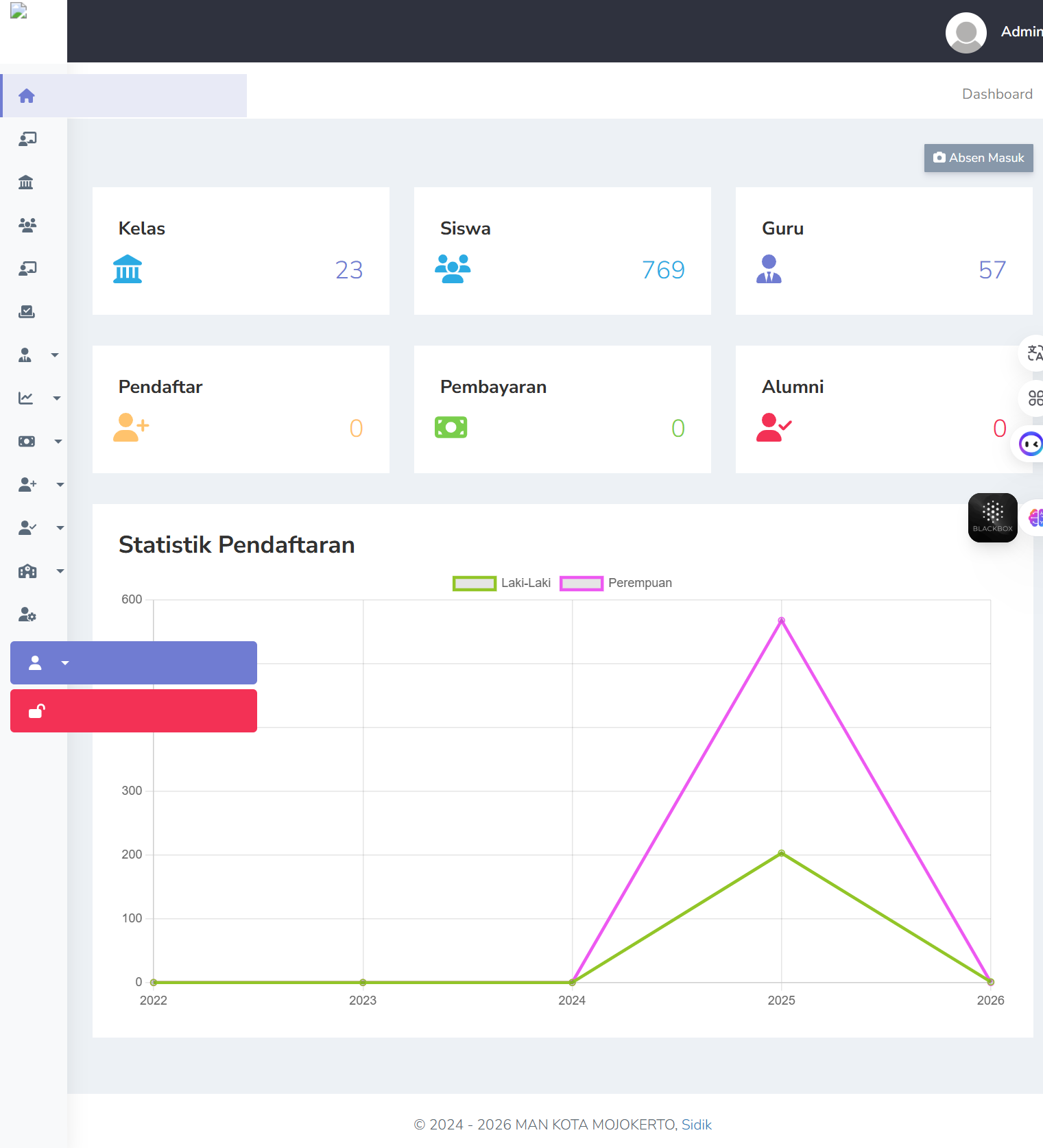
Task: Open the Home item in the sidebar
Action: click(27, 96)
